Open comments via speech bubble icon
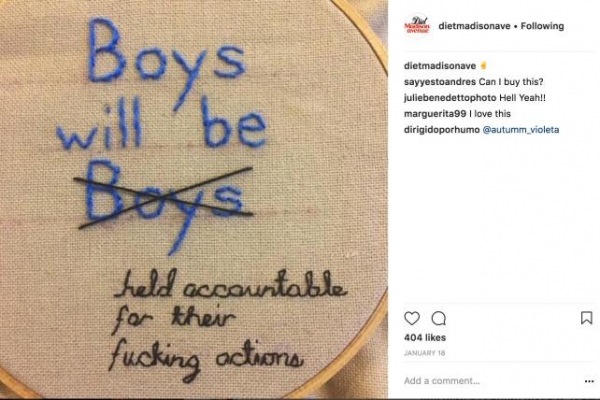 tap(439, 318)
